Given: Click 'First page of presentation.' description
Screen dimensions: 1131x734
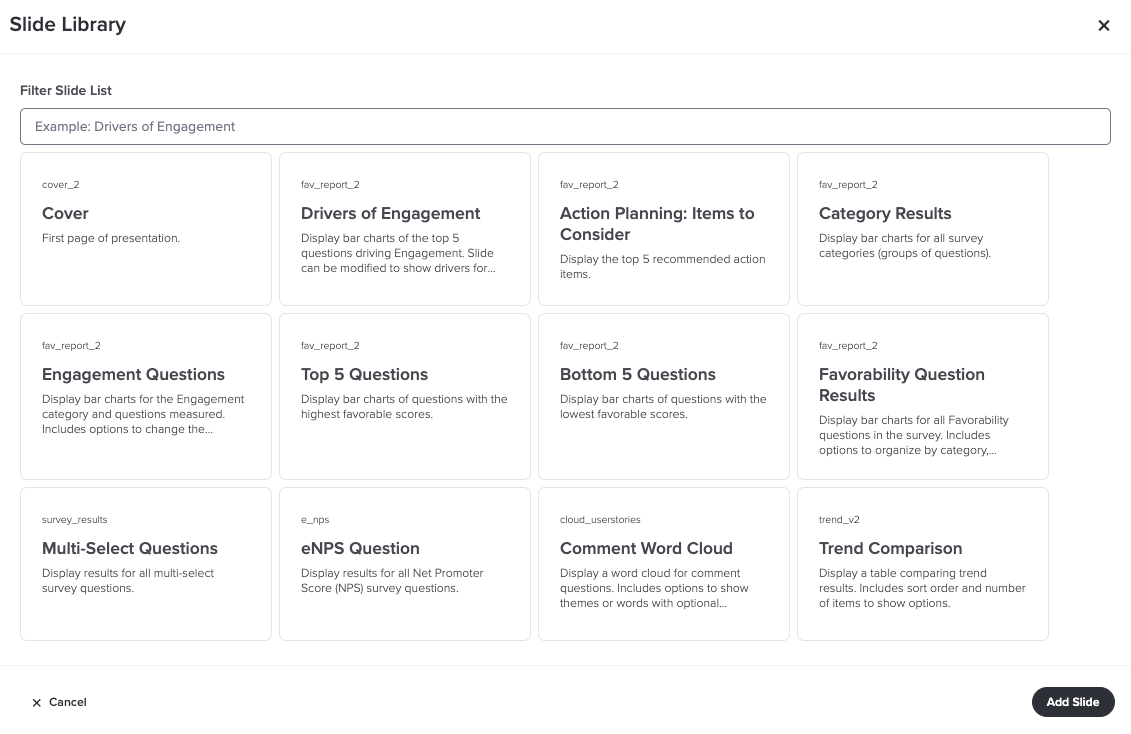Looking at the screenshot, I should (x=111, y=238).
